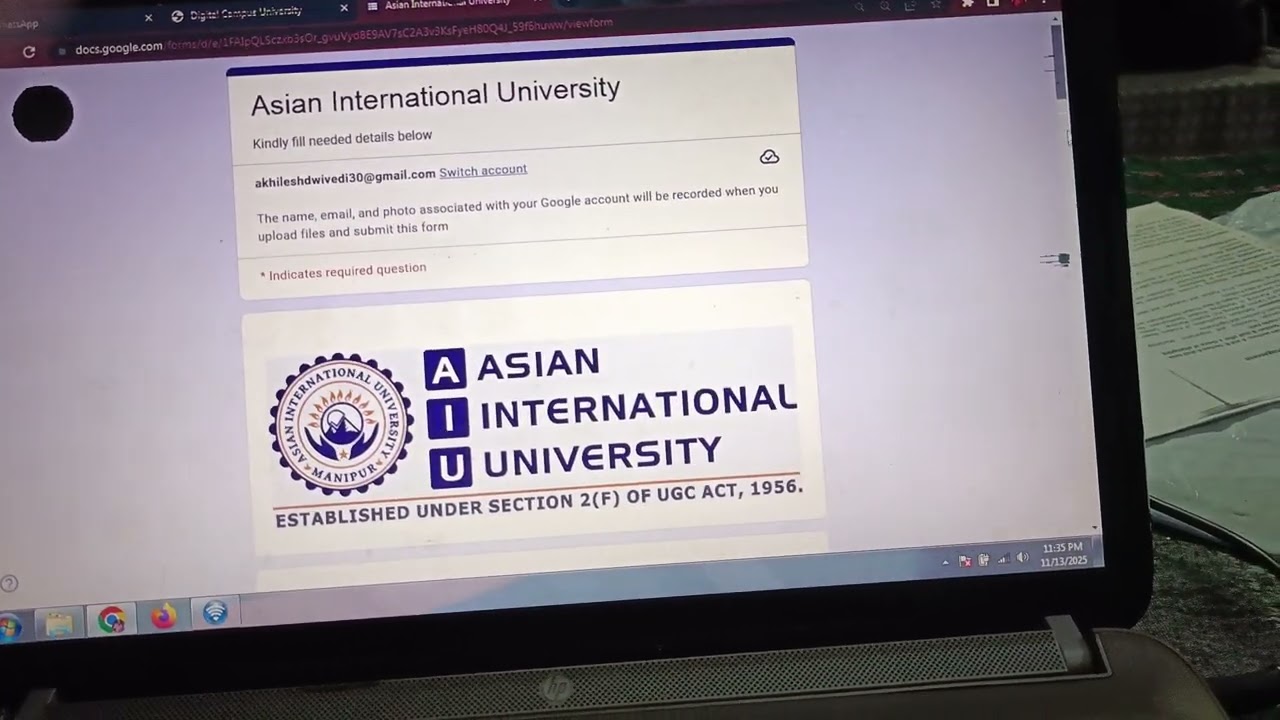Open Action Center flag tray icon
Viewport: 1280px width, 720px height.
pos(965,561)
